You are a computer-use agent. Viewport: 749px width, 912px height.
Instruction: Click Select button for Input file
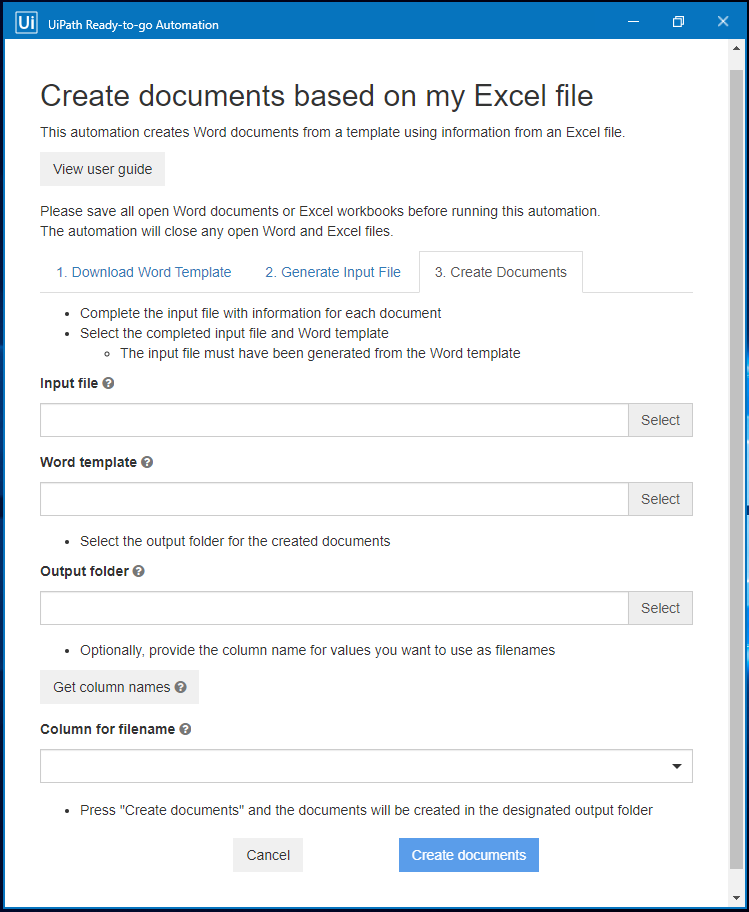[x=660, y=420]
